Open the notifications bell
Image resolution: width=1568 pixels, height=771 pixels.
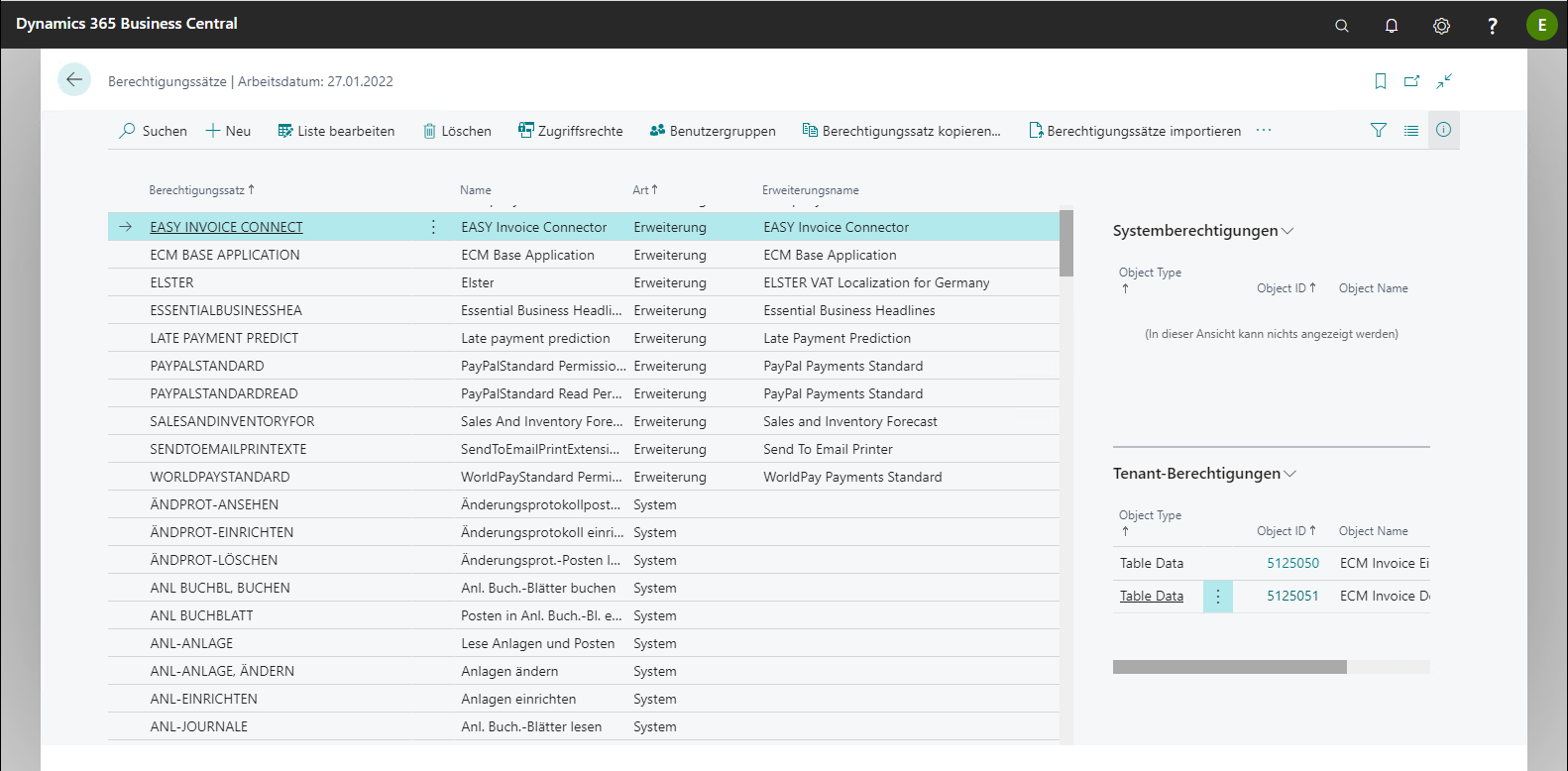click(x=1392, y=25)
